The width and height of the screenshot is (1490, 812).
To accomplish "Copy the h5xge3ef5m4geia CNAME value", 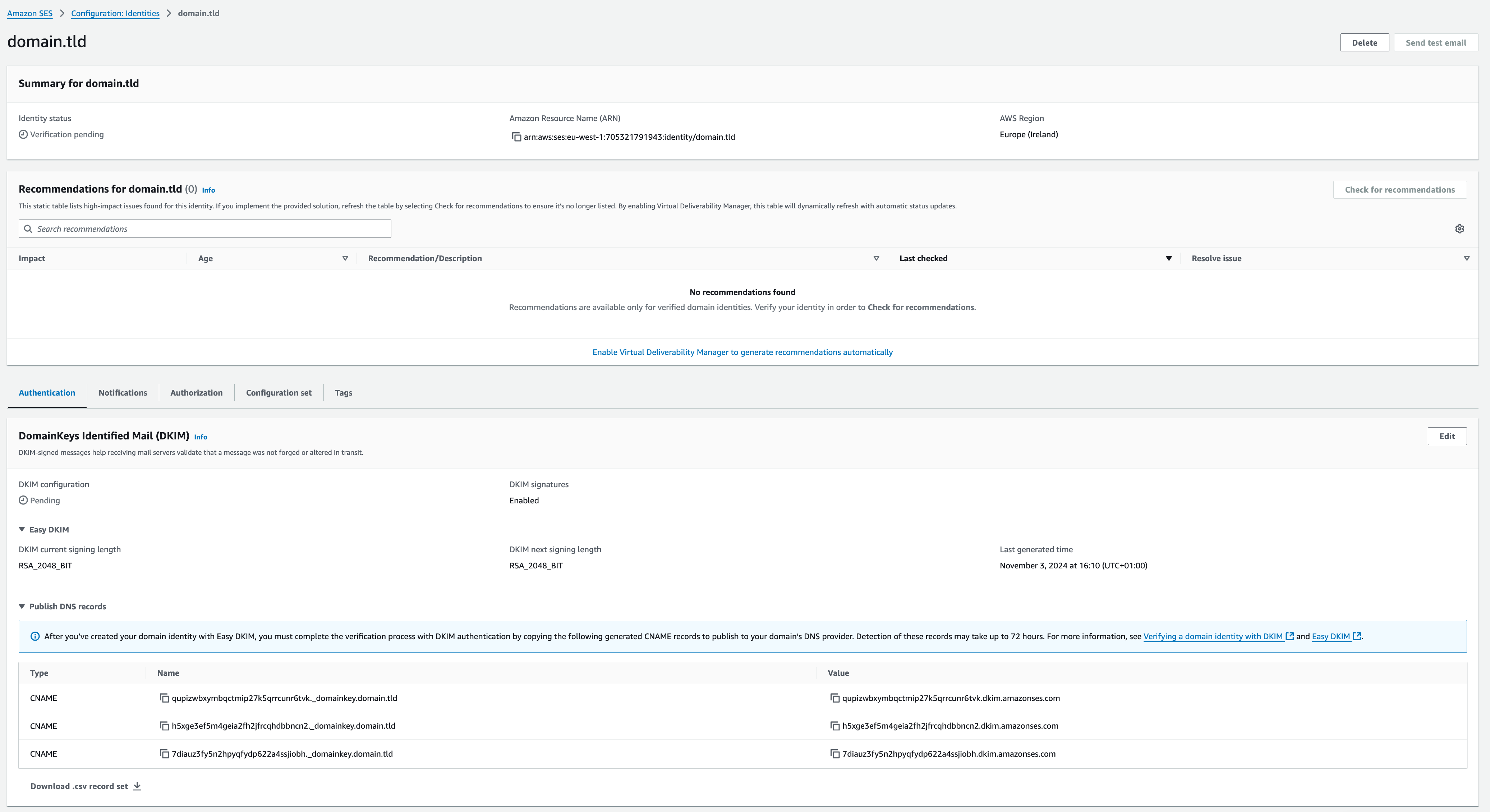I will [834, 726].
